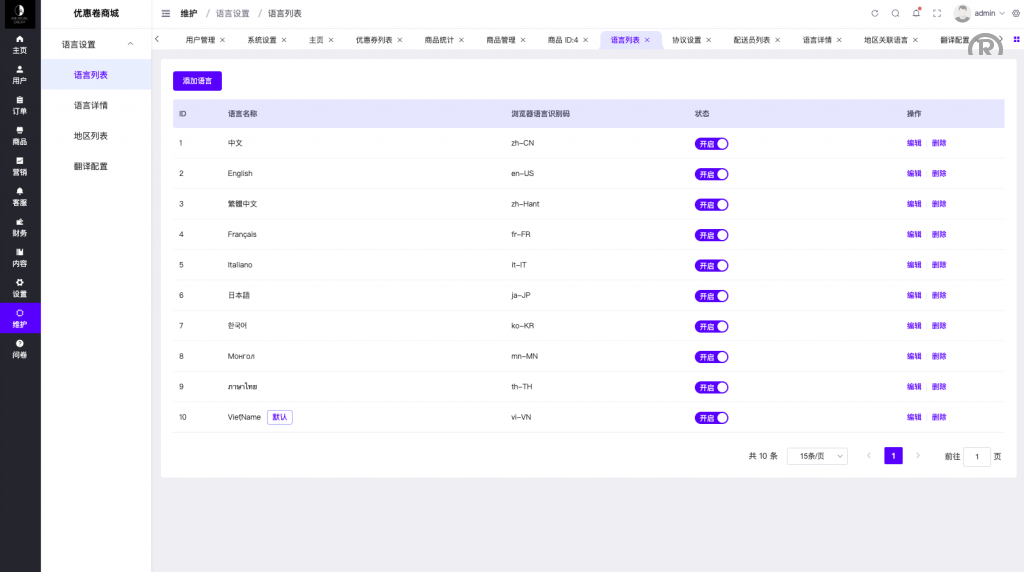Turn off VietName language status toggle
The height and width of the screenshot is (572, 1024).
pos(711,418)
